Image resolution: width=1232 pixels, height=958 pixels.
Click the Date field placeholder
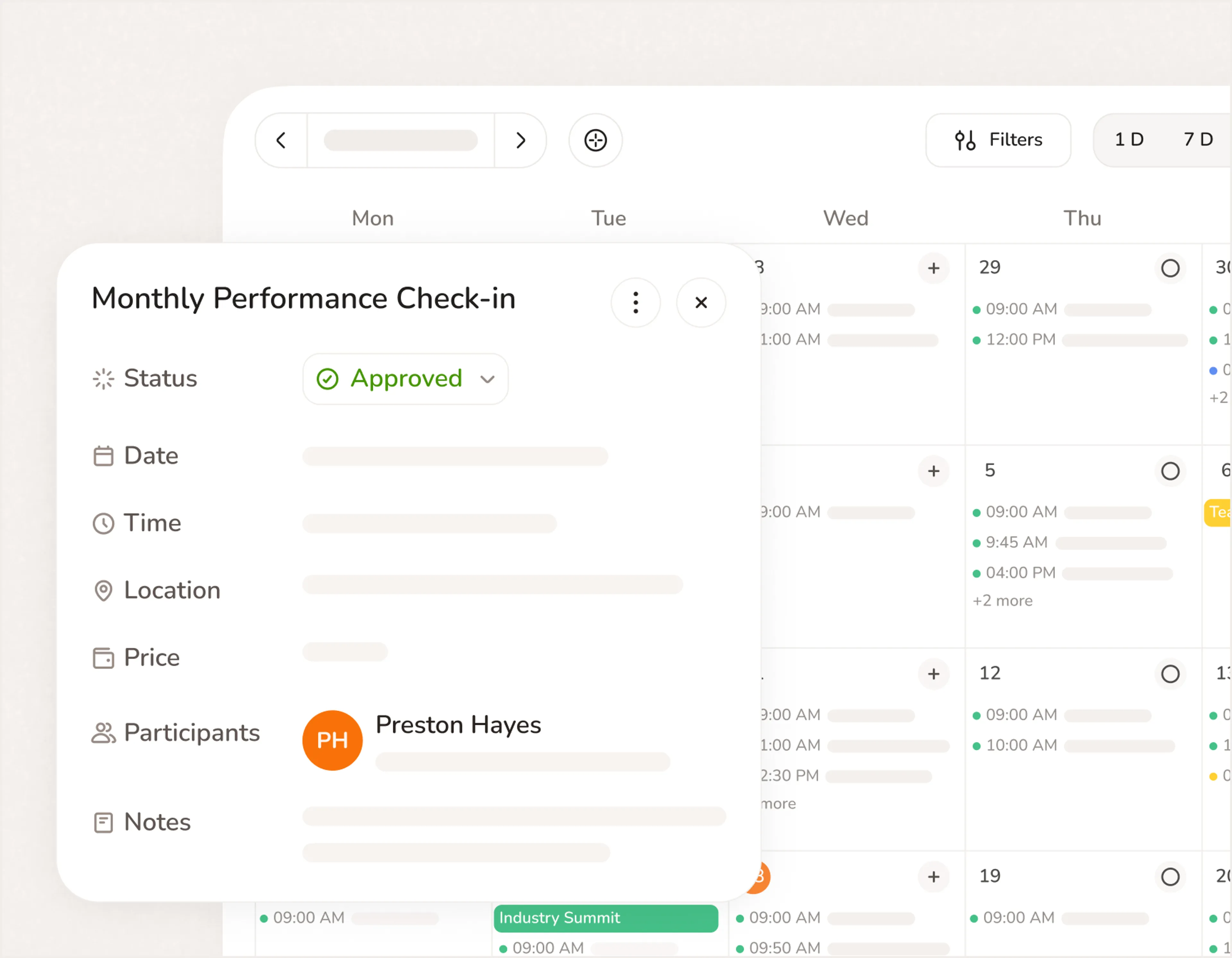click(455, 456)
